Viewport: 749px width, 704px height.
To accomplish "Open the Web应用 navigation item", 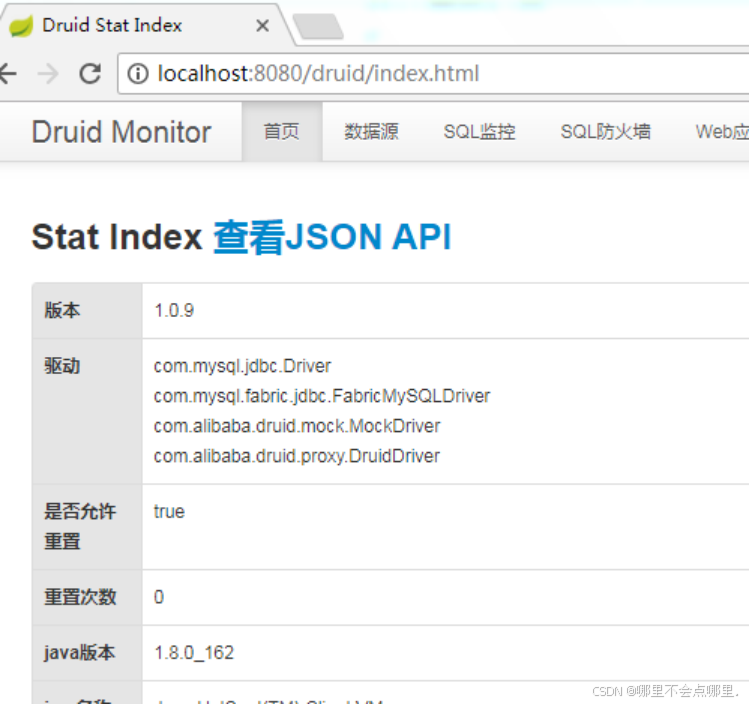I will pyautogui.click(x=722, y=131).
